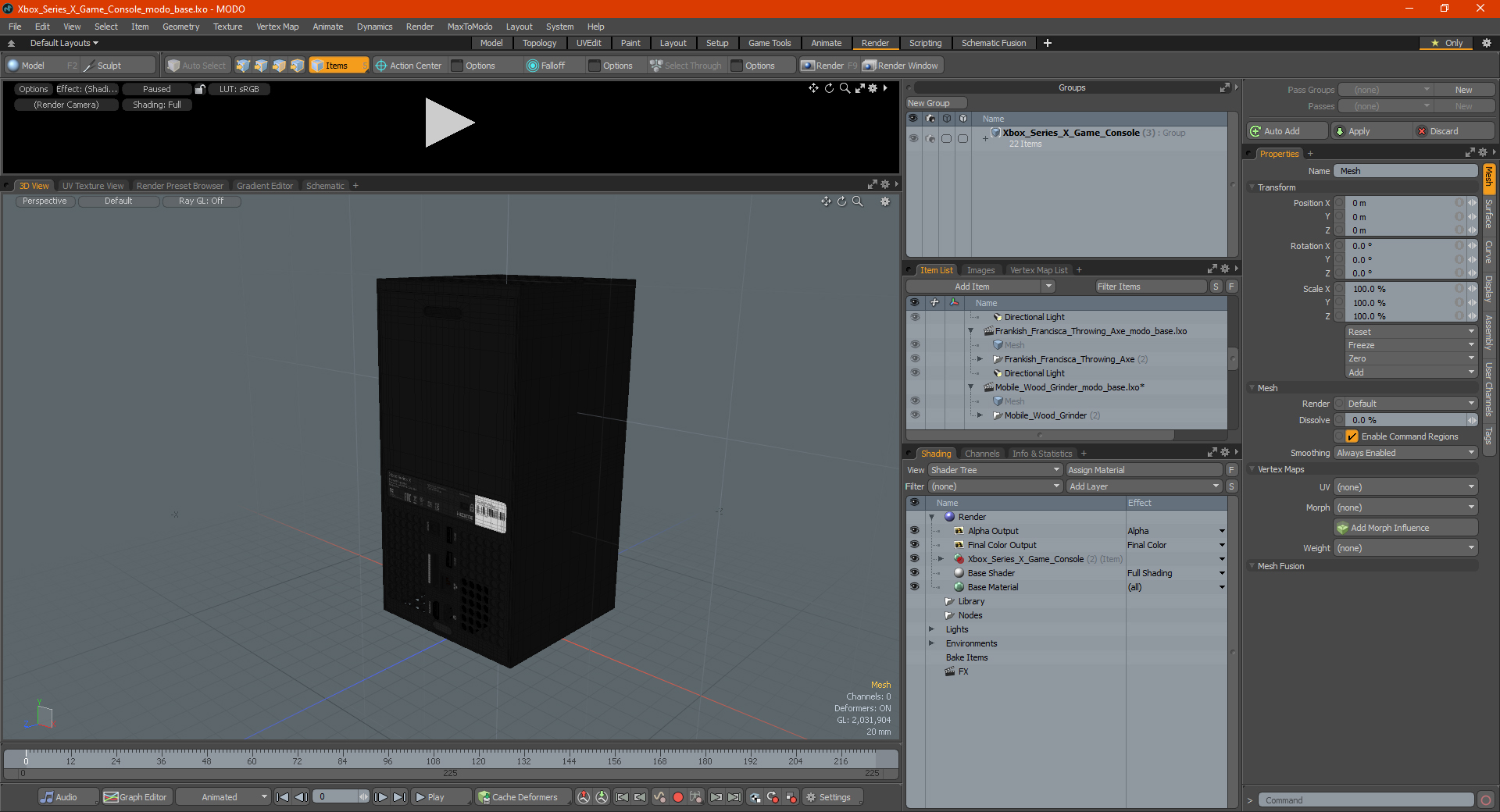Go to first frame on timeline
Screen dimensions: 1500x812
click(x=283, y=797)
